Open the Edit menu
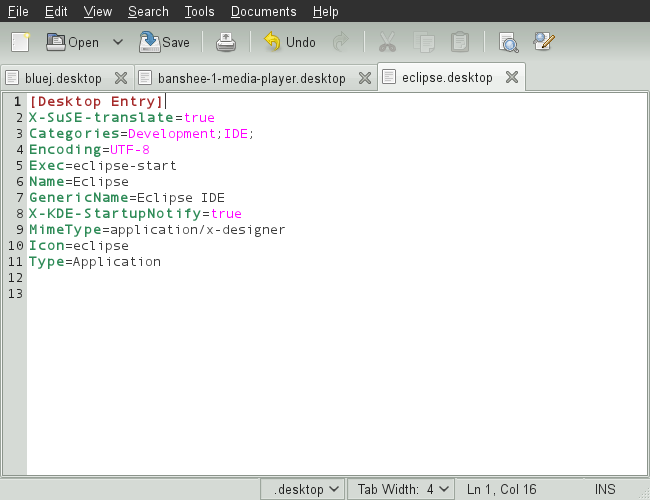The width and height of the screenshot is (650, 500). click(x=56, y=11)
